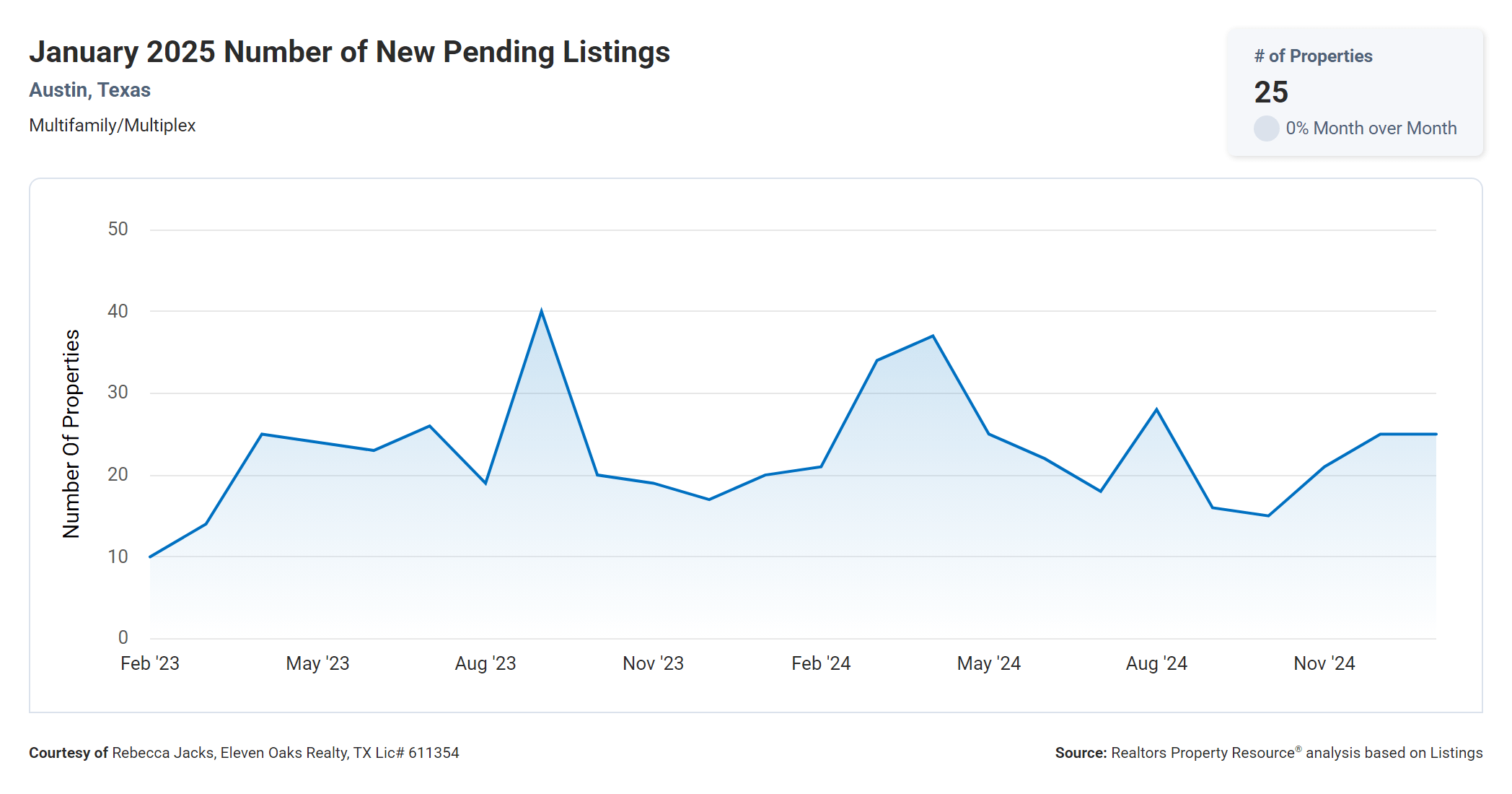Click the Austin, Texas location subtitle
1512x794 pixels.
tap(89, 90)
